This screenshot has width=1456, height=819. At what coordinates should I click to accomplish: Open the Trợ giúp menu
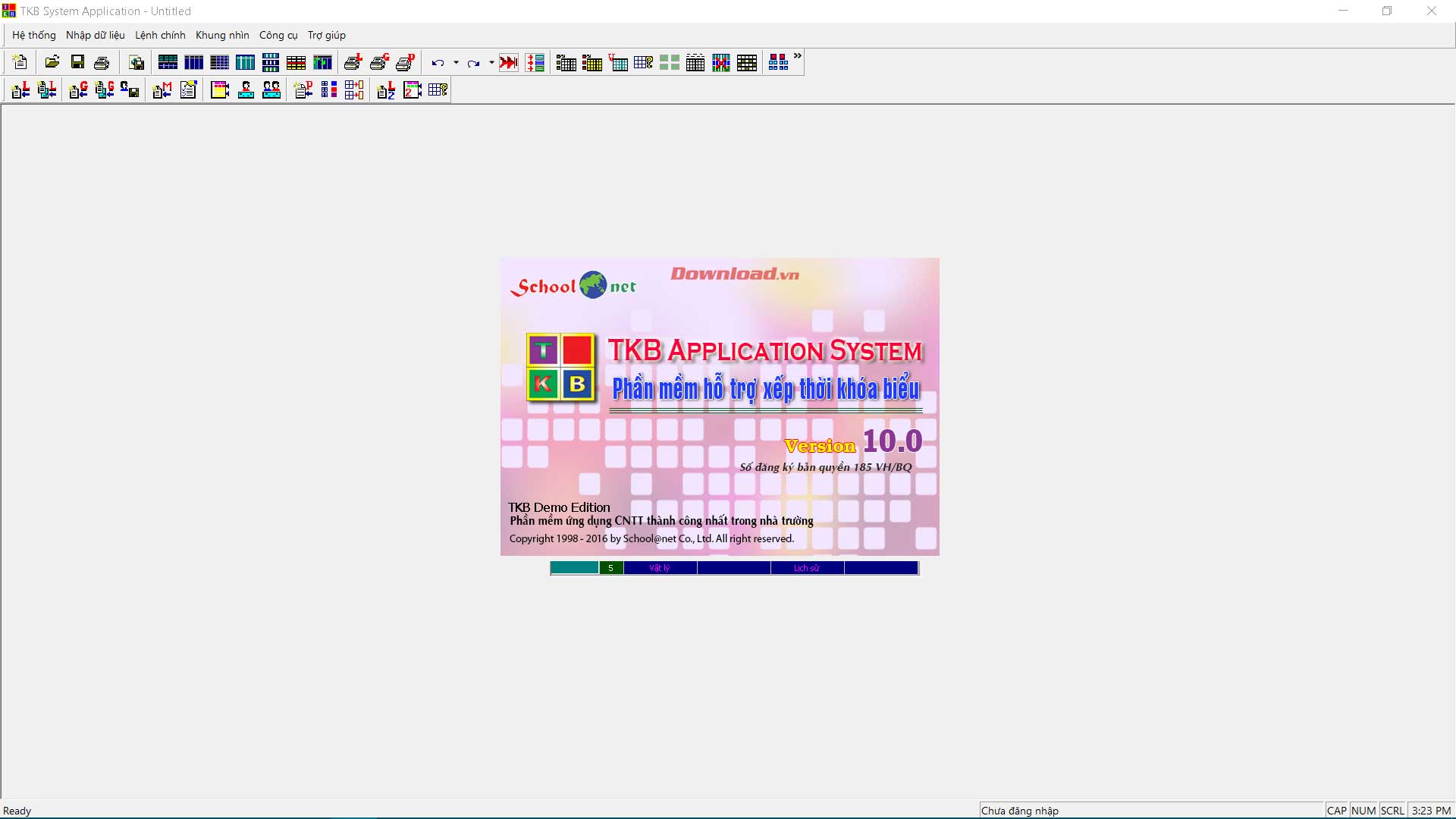(x=326, y=35)
